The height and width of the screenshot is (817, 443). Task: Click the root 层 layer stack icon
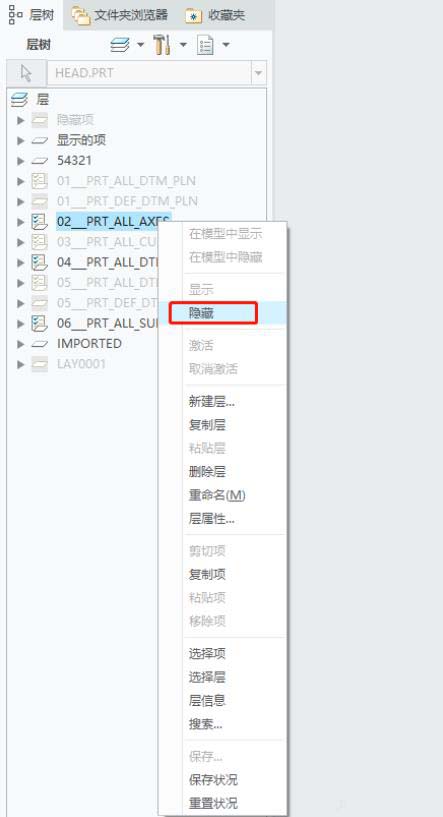19,100
